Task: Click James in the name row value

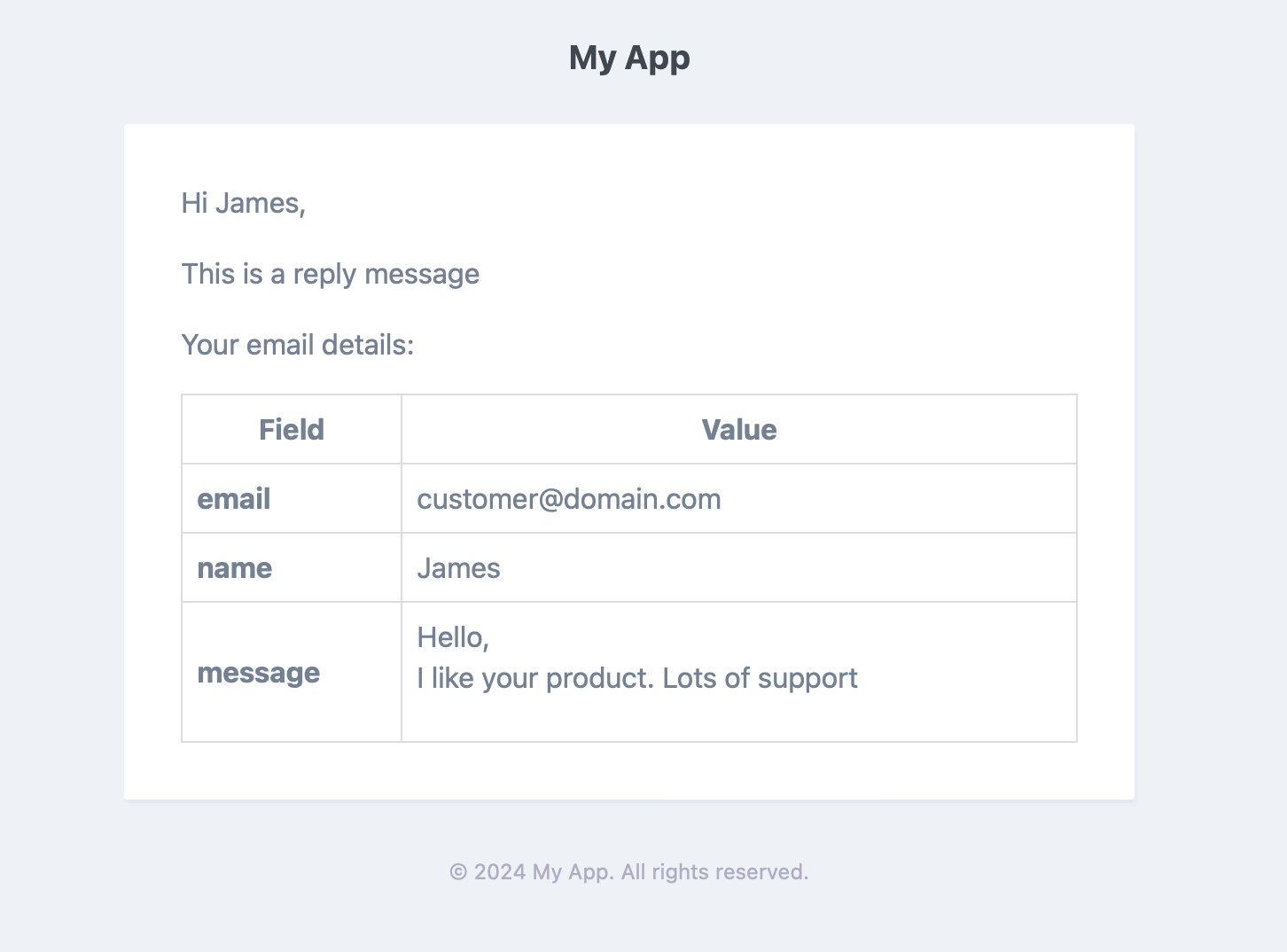Action: click(x=458, y=568)
